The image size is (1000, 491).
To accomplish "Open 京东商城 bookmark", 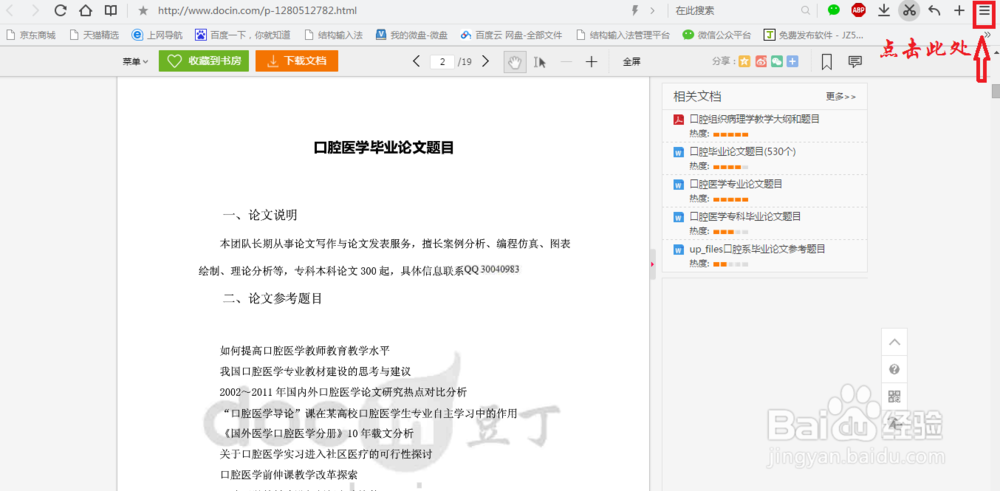I will [31, 35].
